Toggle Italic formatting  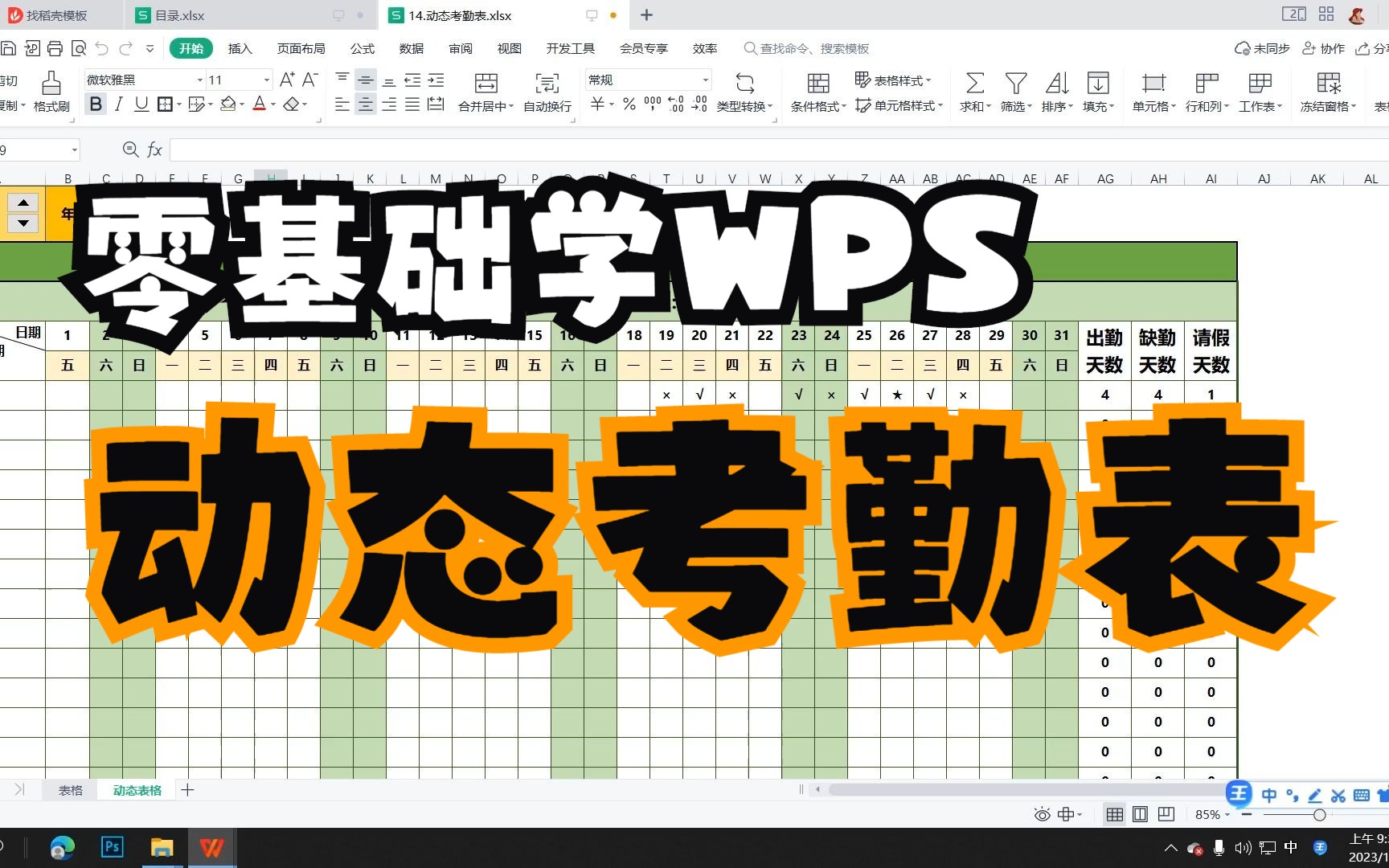pyautogui.click(x=118, y=104)
